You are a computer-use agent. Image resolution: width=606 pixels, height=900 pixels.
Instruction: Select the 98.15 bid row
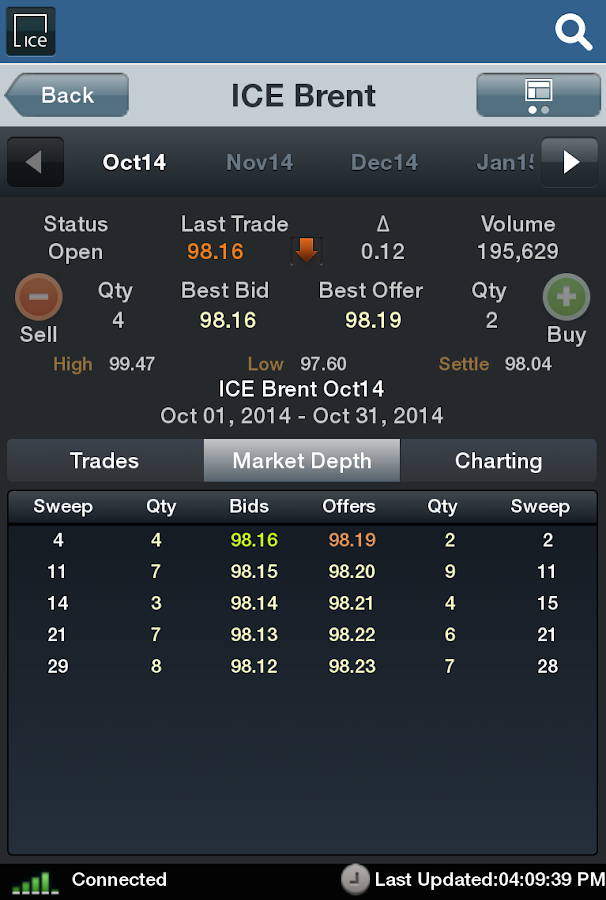[x=254, y=572]
